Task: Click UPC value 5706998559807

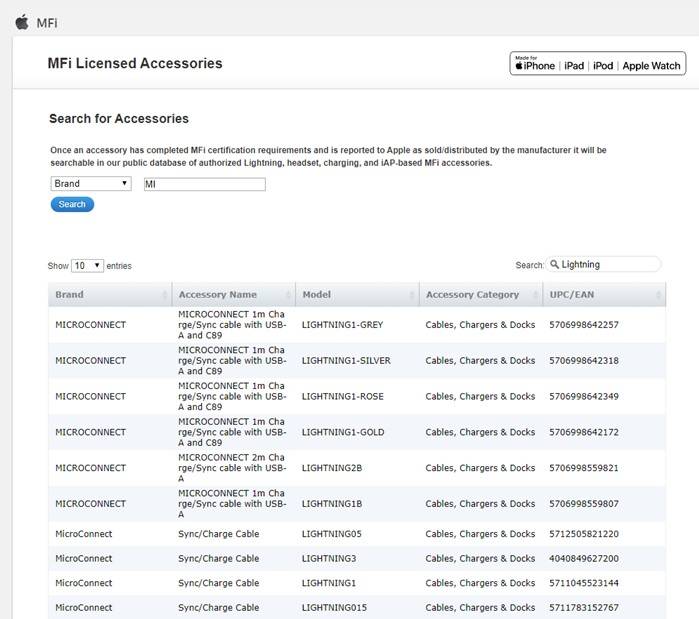Action: click(x=584, y=504)
